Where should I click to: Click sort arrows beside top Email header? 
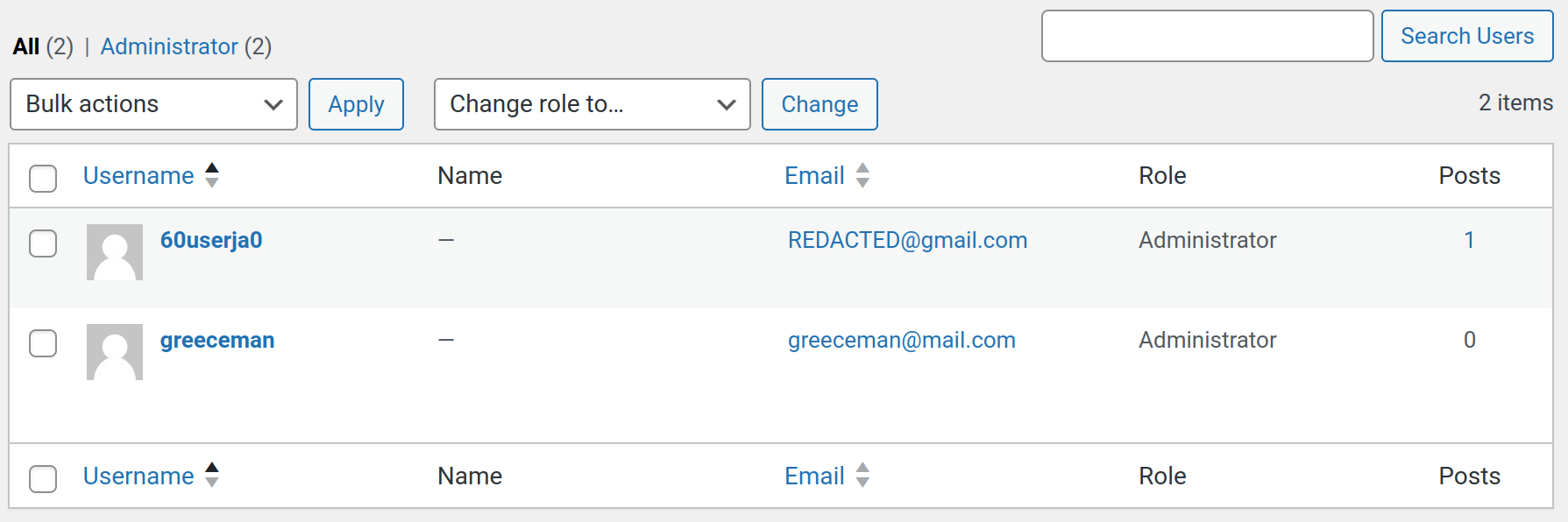click(862, 175)
